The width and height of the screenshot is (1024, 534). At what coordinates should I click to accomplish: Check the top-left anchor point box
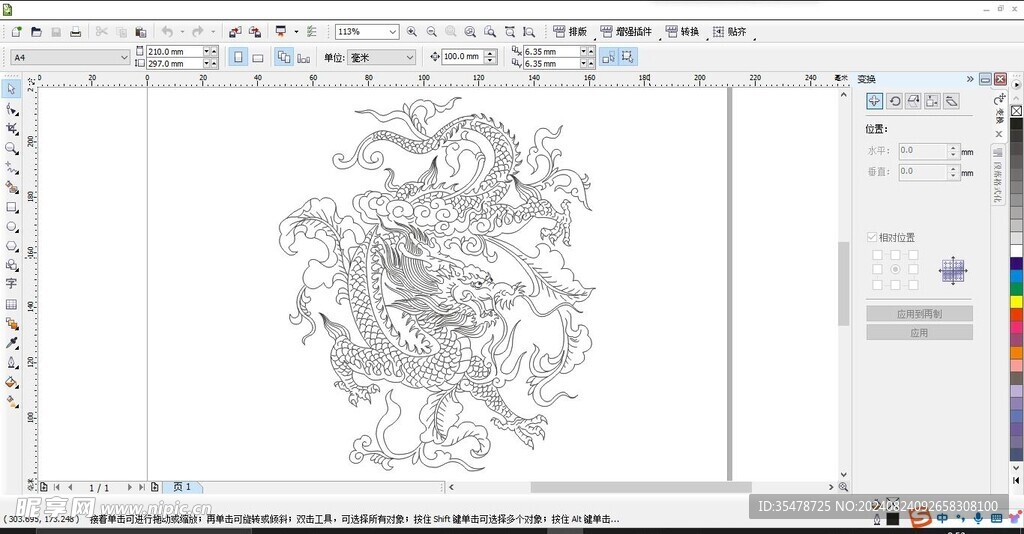[877, 255]
